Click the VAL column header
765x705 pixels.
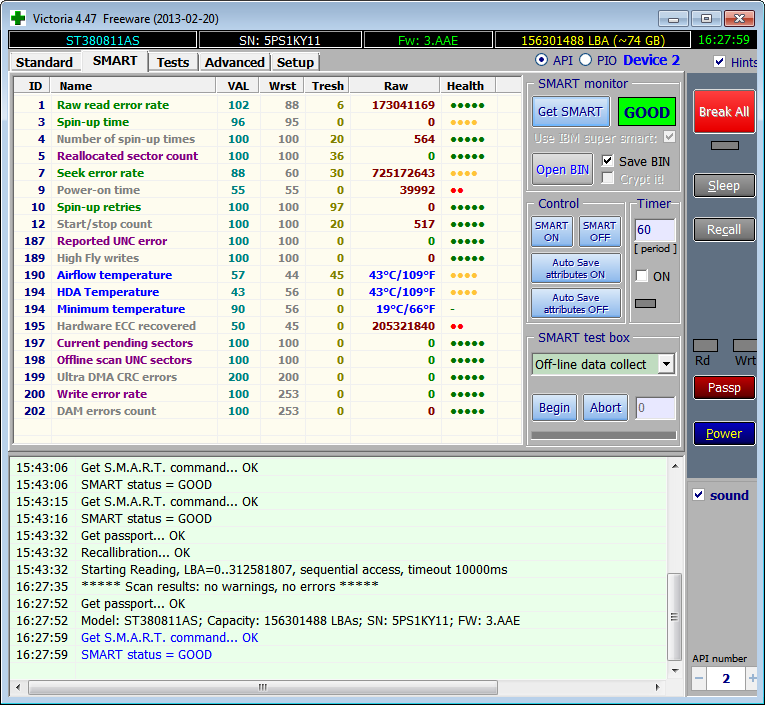[x=239, y=86]
